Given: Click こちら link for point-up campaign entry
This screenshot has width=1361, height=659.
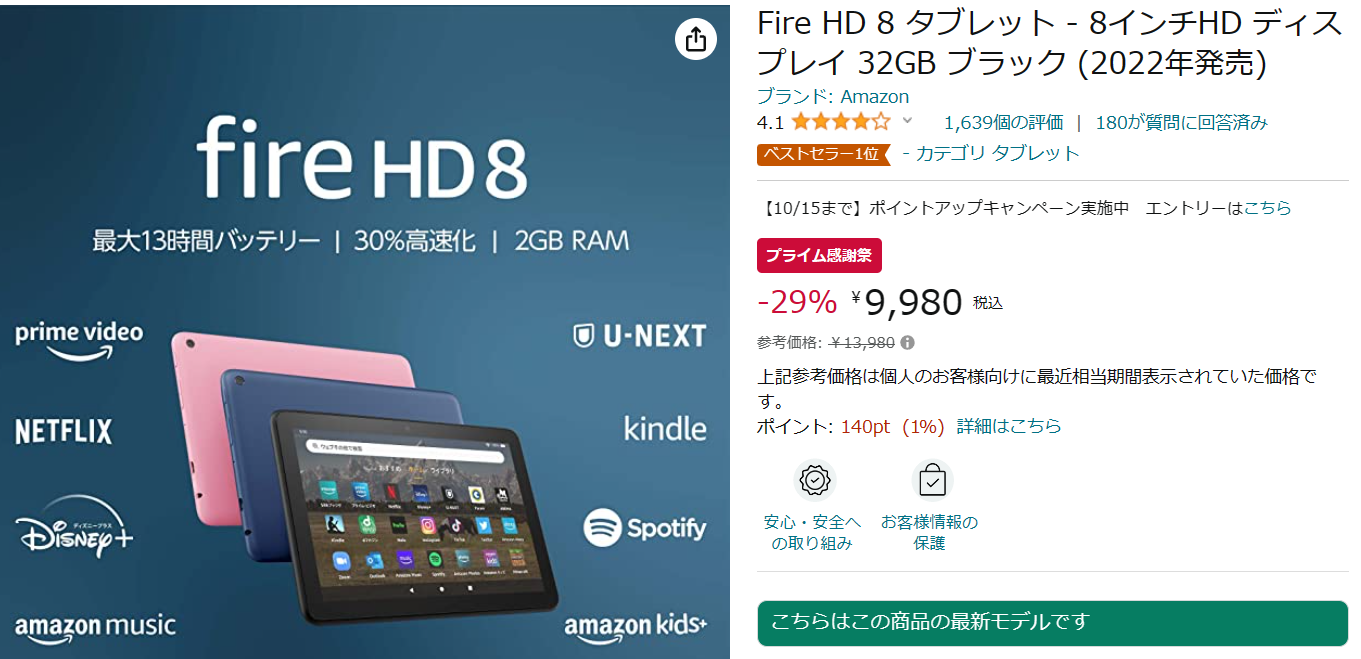Looking at the screenshot, I should [x=1268, y=208].
